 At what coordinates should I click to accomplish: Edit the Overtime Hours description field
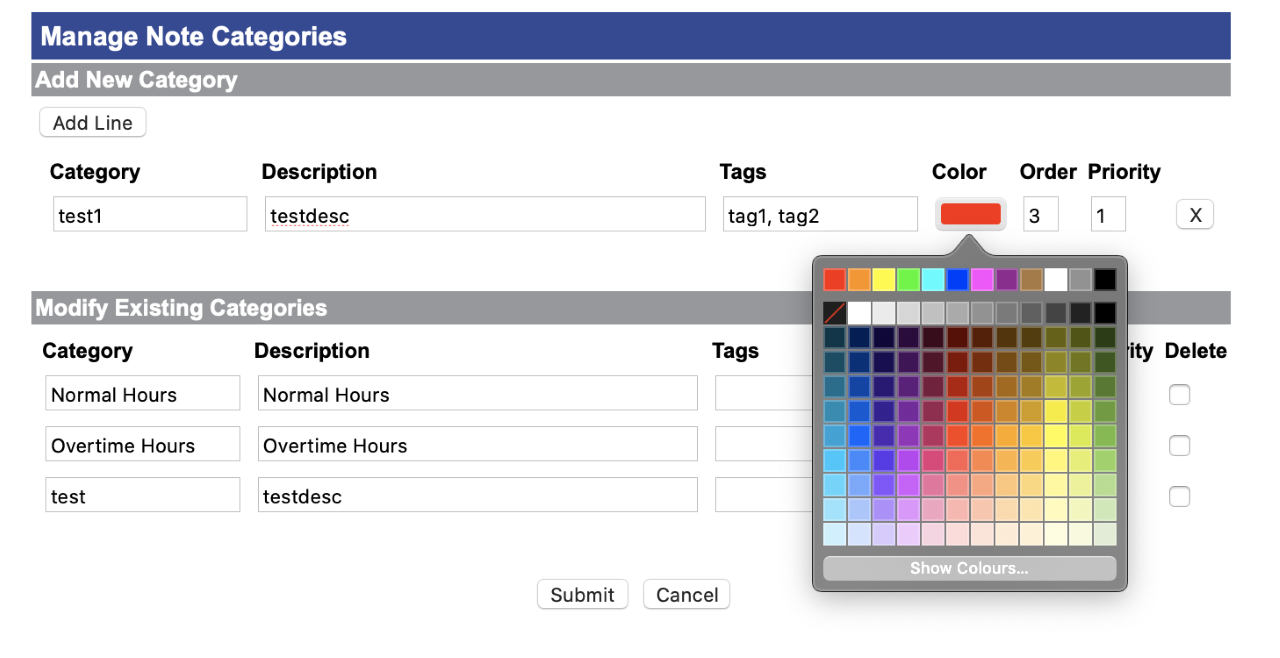(x=476, y=445)
